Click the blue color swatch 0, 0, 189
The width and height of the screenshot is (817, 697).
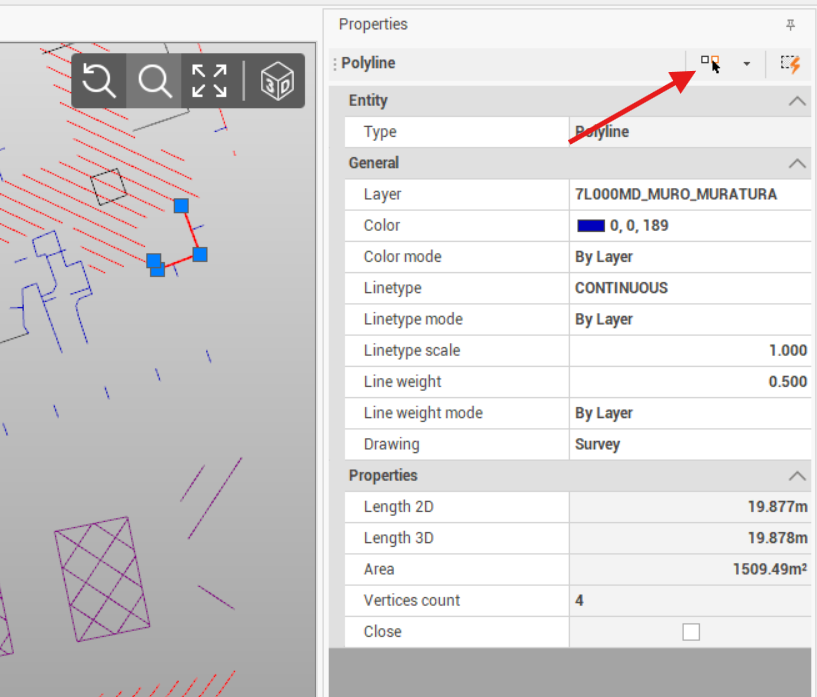coord(591,226)
